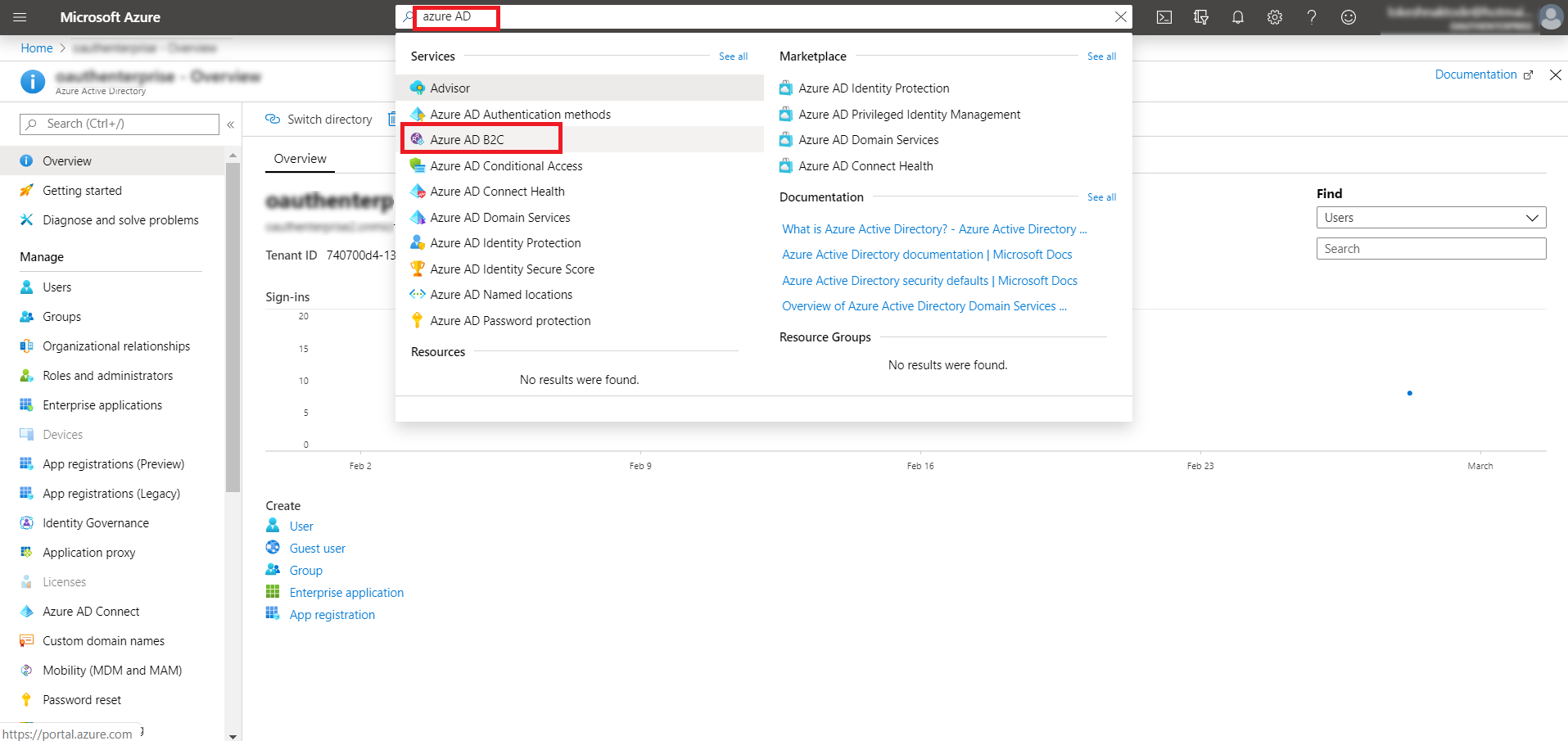
Task: Open App registrations (Legacy)
Action: click(x=112, y=493)
